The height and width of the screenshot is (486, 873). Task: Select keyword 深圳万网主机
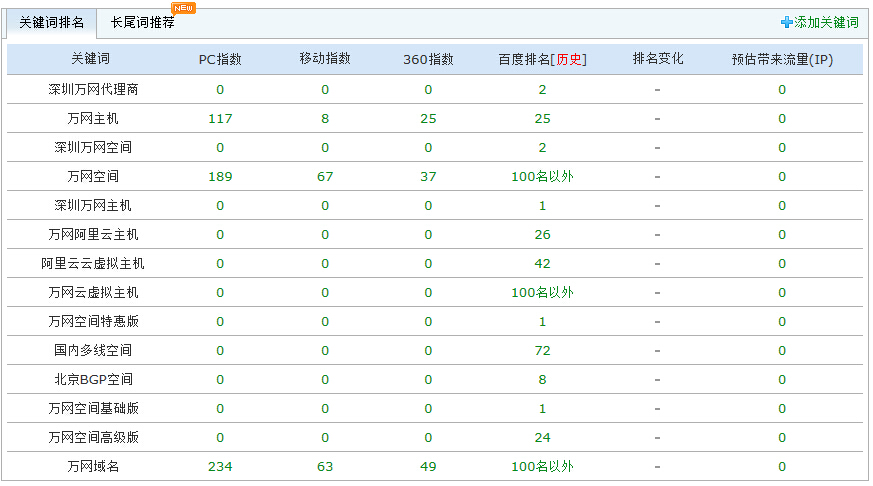[93, 205]
